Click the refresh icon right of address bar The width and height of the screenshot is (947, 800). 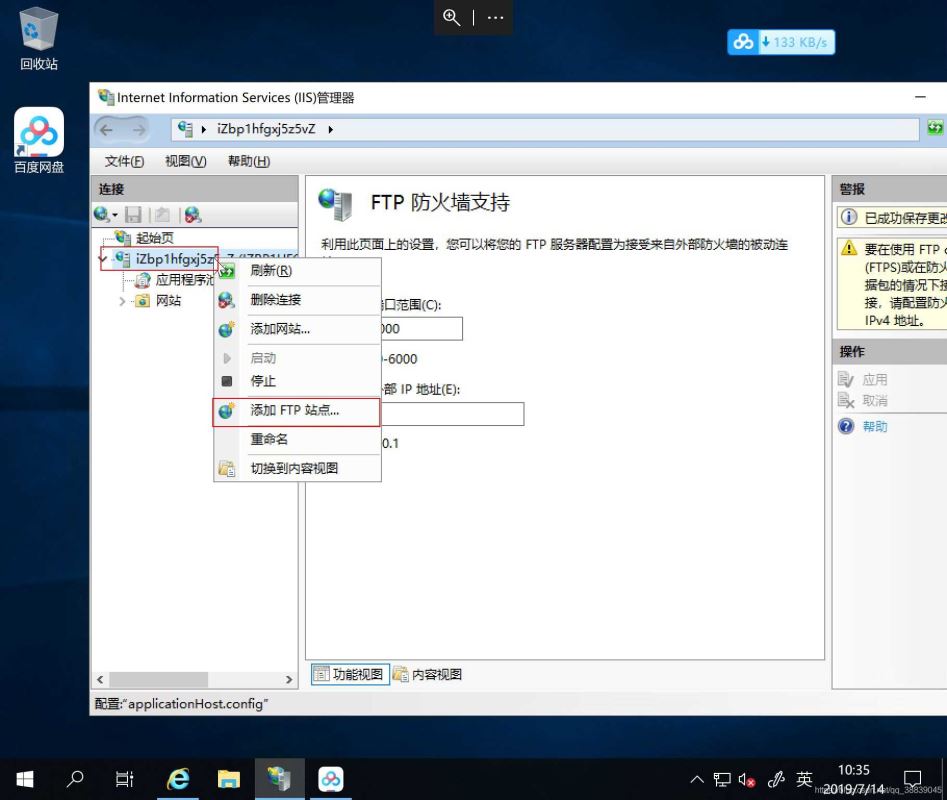[935, 128]
